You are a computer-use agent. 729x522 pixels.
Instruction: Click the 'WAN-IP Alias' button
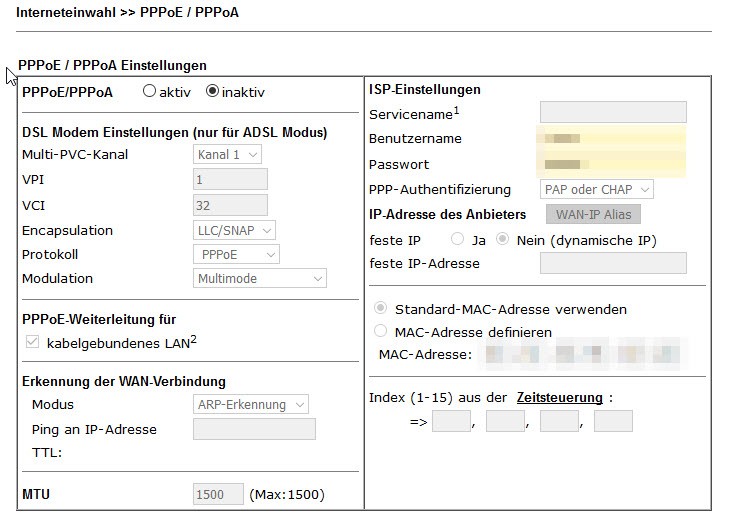pyautogui.click(x=593, y=214)
